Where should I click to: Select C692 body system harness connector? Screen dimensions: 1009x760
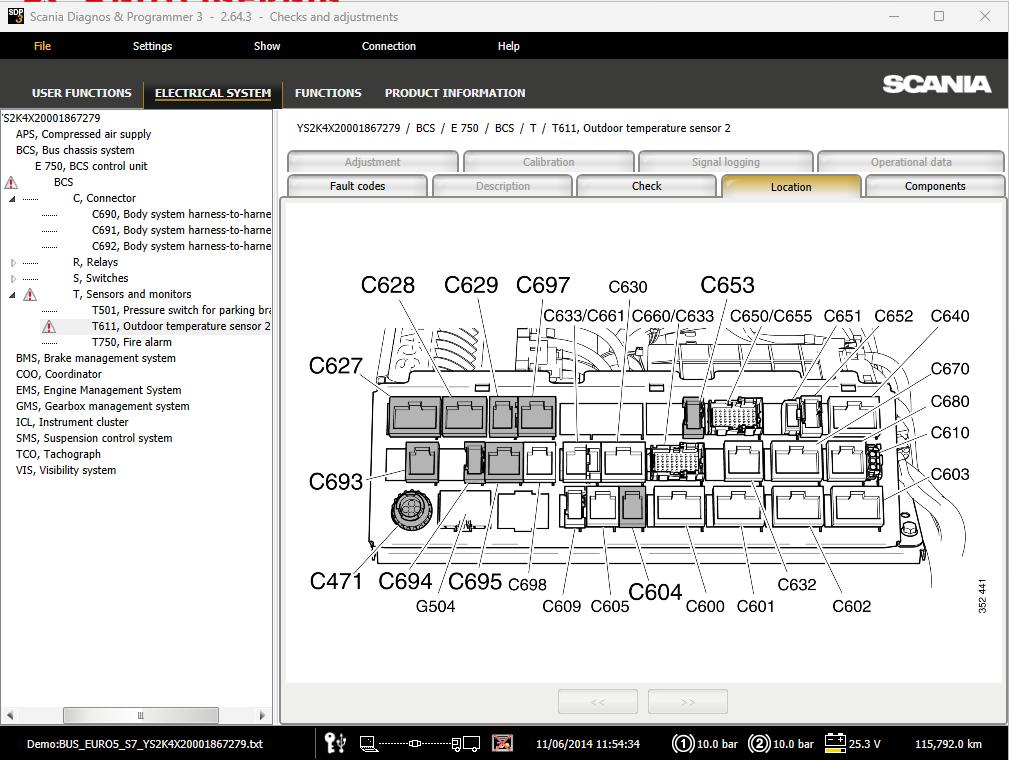click(x=181, y=246)
